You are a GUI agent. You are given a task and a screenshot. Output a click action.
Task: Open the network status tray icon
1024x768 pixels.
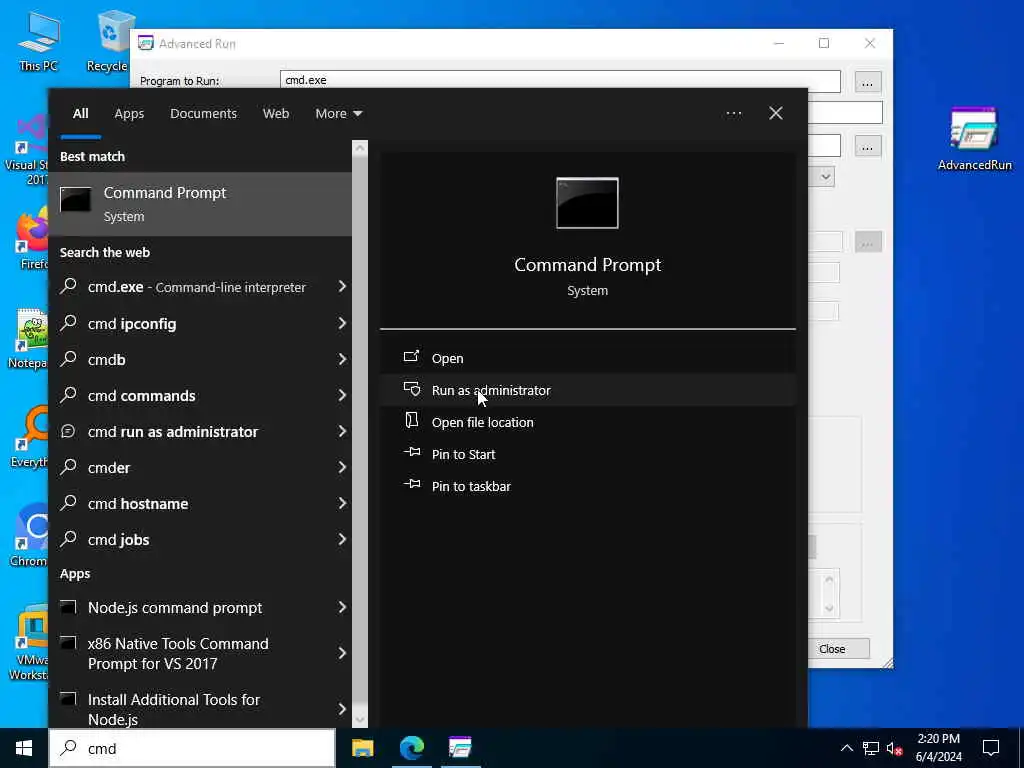click(871, 748)
